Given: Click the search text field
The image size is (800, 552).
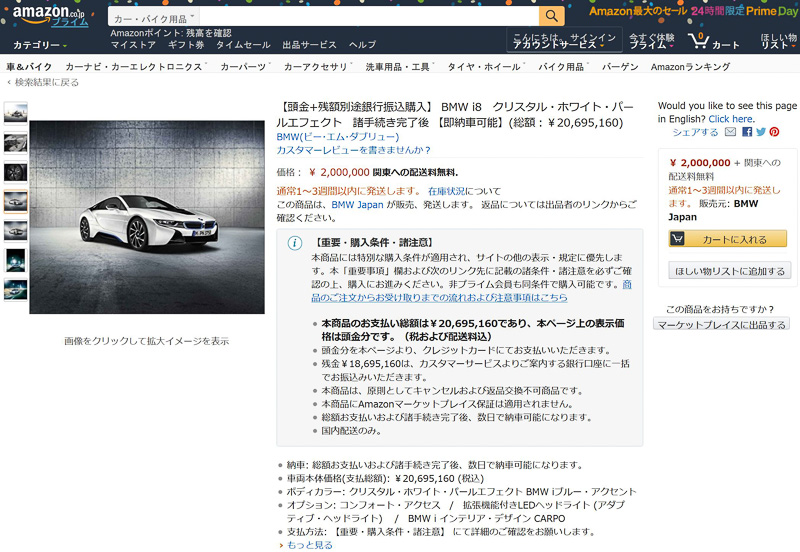Looking at the screenshot, I should 368,16.
